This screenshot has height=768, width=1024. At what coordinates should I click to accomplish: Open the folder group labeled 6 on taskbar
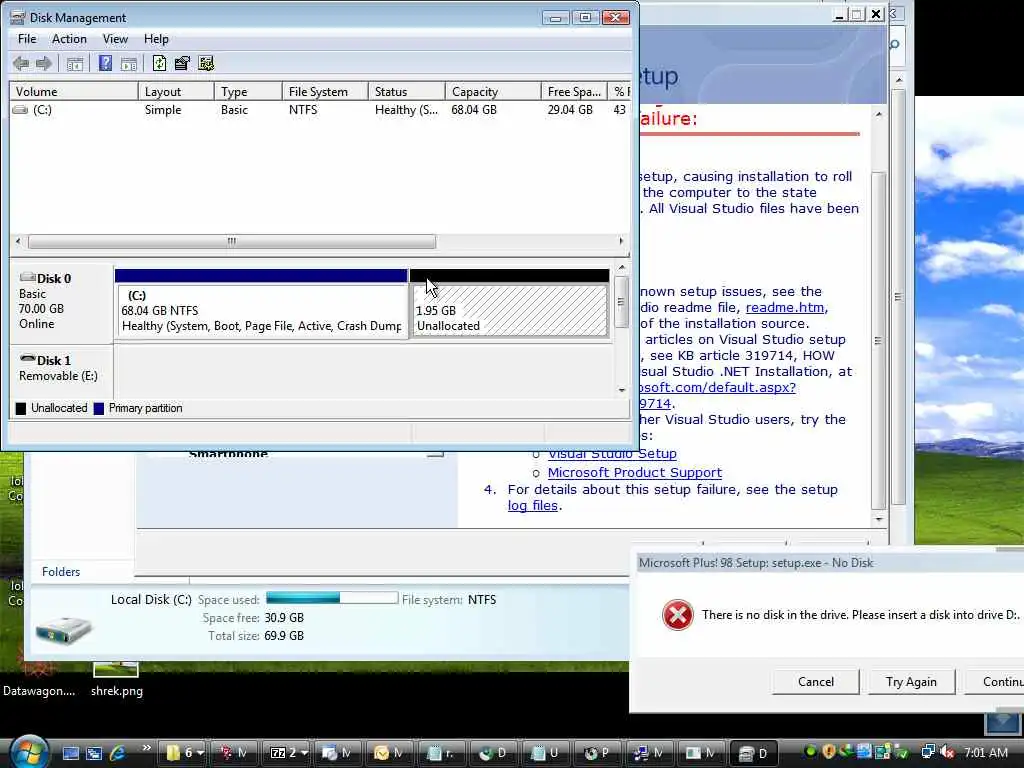(184, 753)
